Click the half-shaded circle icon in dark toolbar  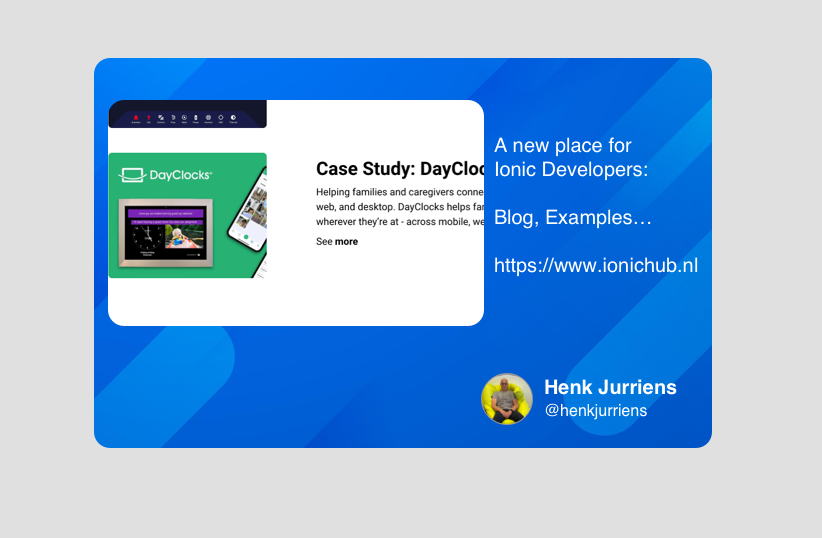[x=233, y=118]
